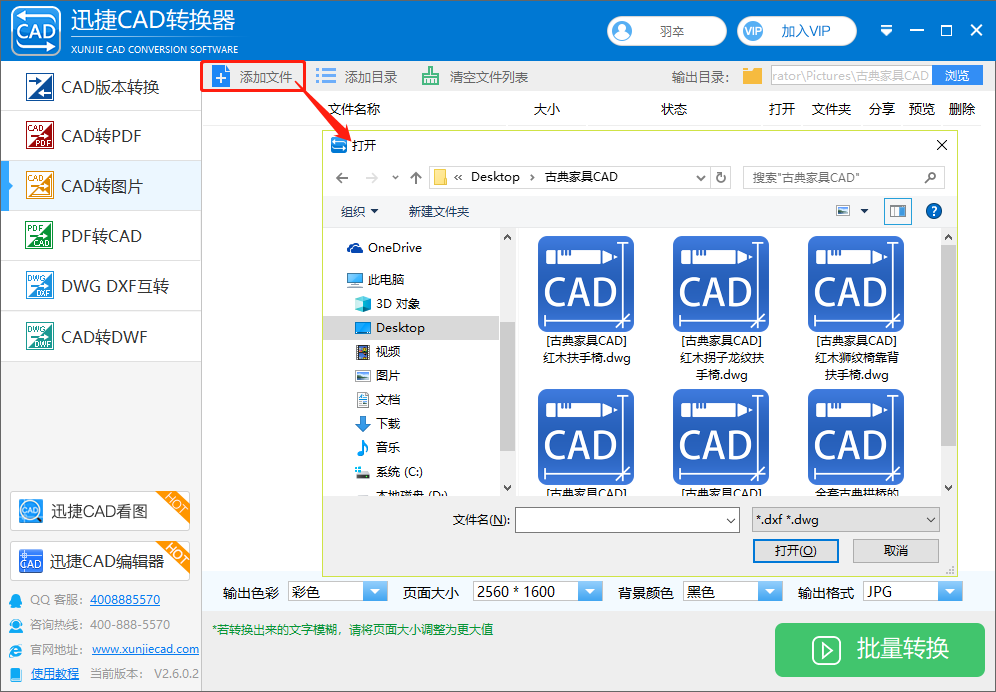Open the title bar dropdown menu icon

click(x=887, y=31)
